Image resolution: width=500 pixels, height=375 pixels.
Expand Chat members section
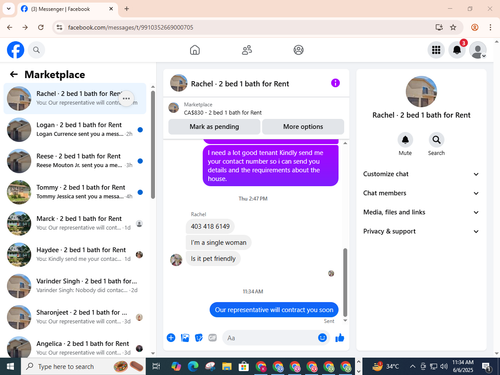click(x=421, y=193)
